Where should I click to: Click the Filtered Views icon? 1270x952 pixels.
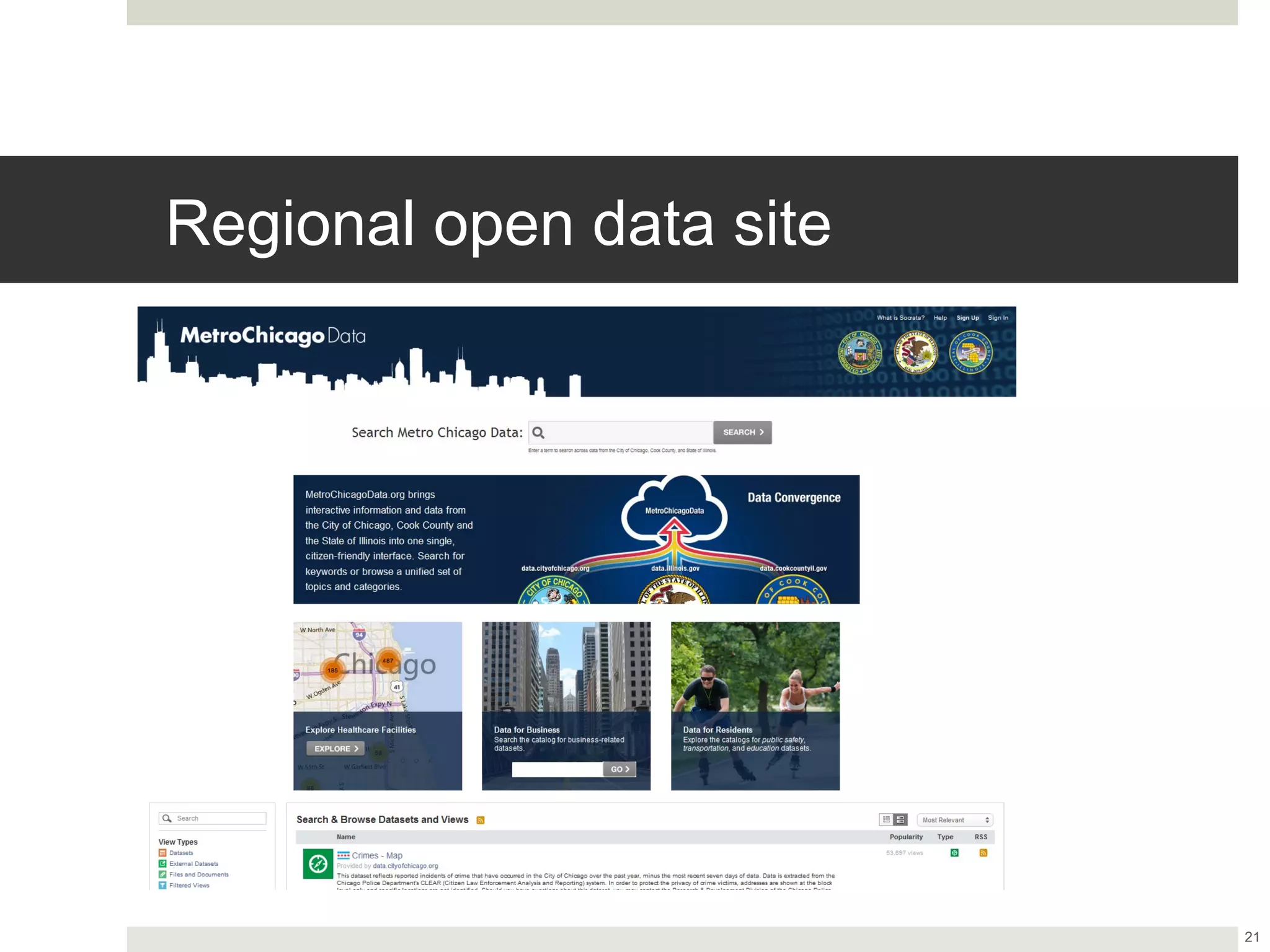point(162,885)
